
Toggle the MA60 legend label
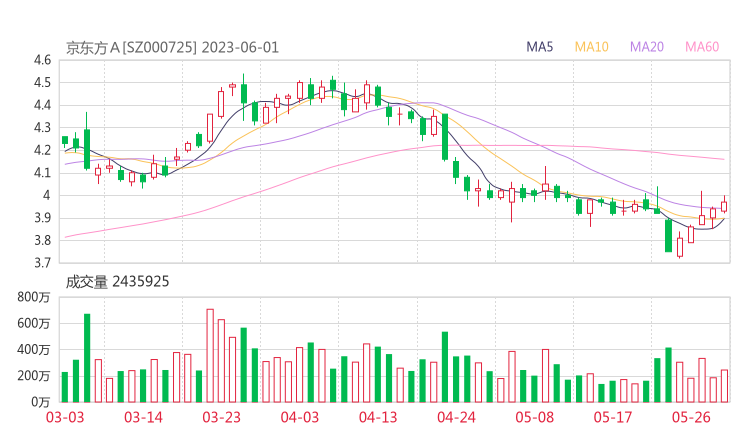(702, 47)
